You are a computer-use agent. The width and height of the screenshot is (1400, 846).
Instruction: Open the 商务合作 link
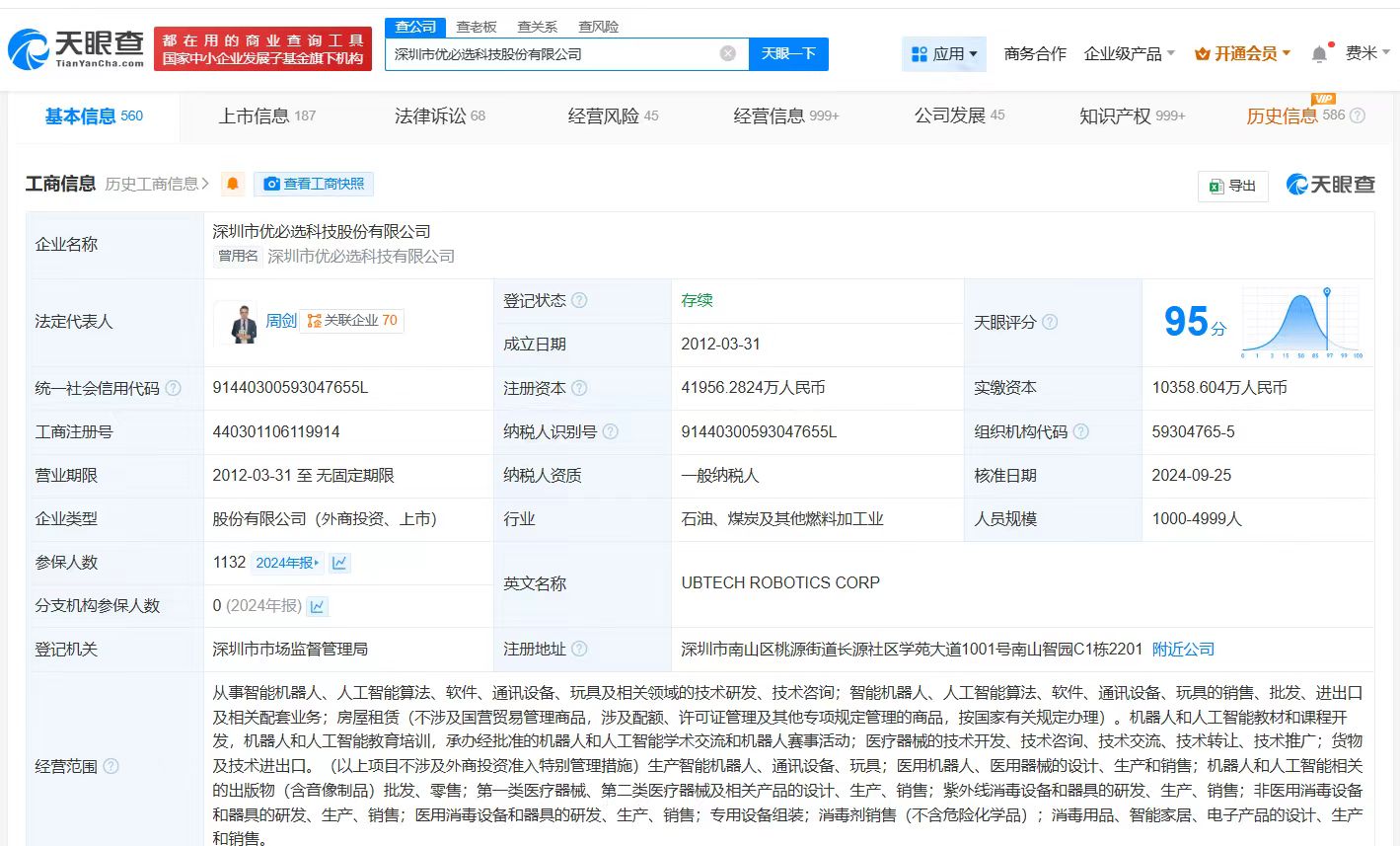coord(1035,53)
